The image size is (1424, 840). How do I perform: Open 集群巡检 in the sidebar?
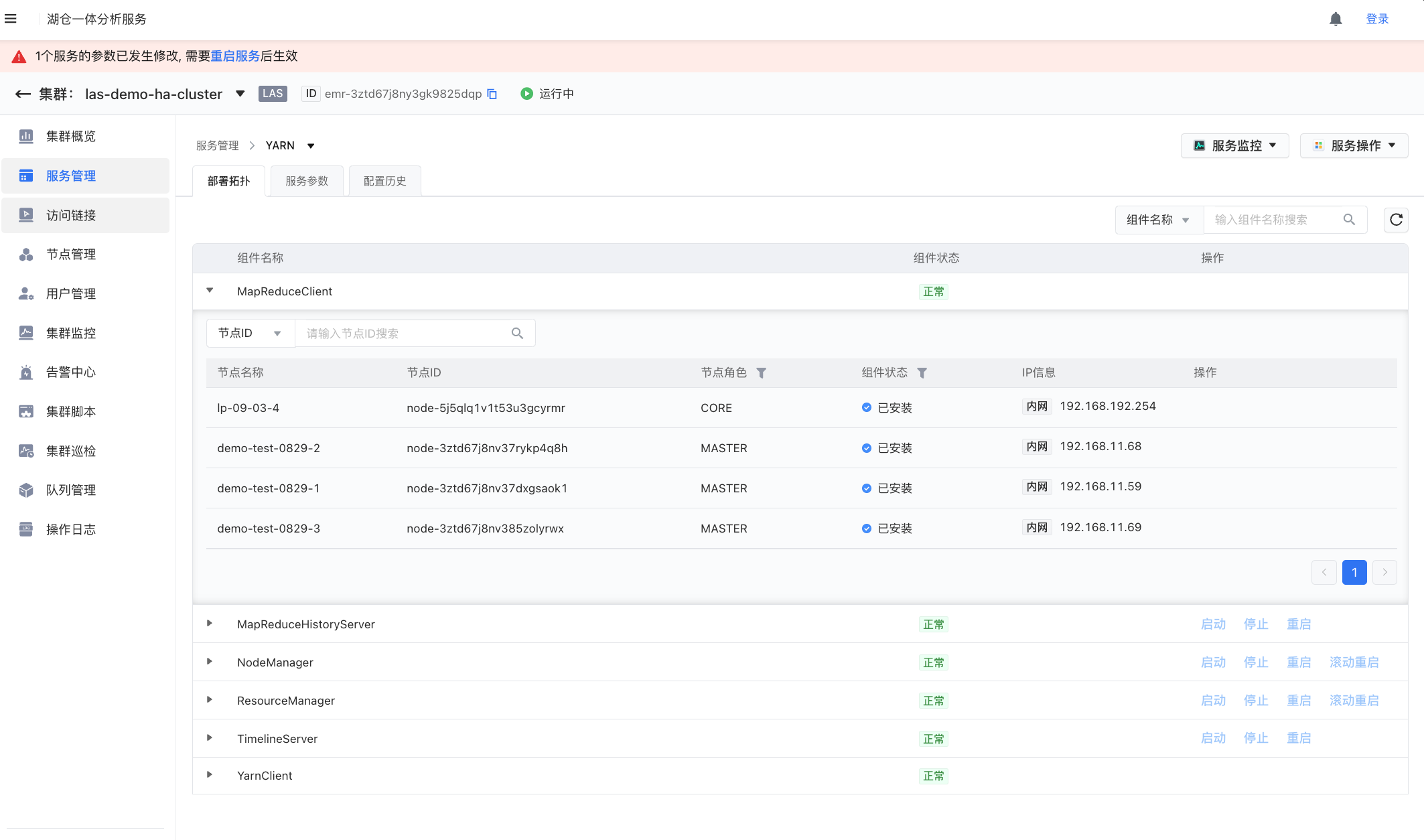[70, 451]
